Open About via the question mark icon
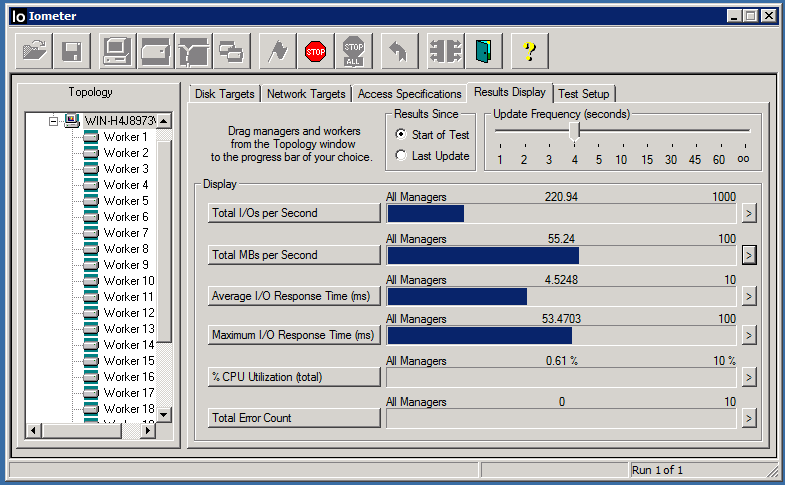This screenshot has width=785, height=485. click(x=529, y=50)
